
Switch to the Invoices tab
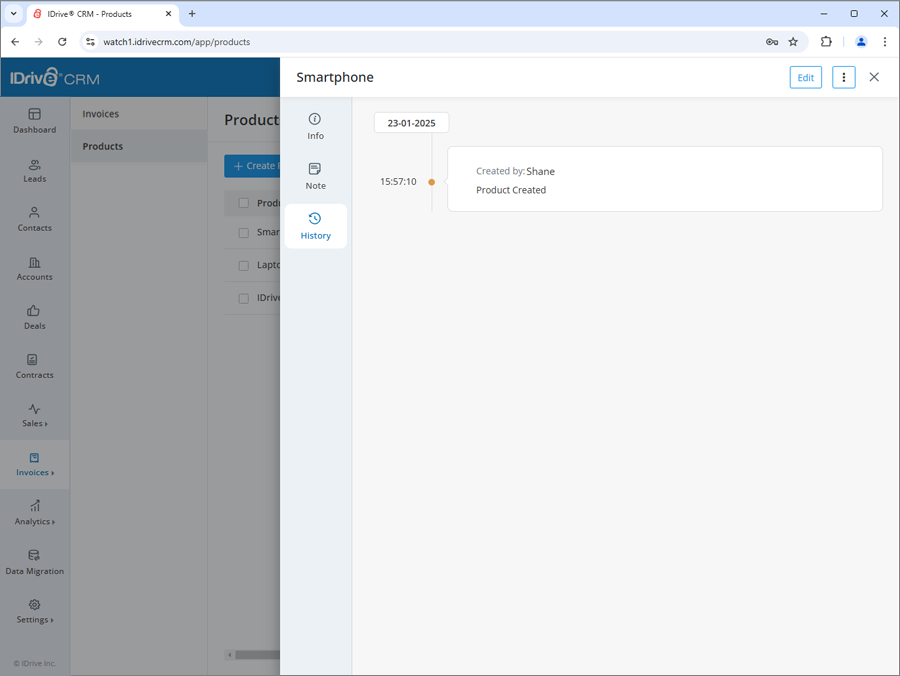(x=101, y=113)
